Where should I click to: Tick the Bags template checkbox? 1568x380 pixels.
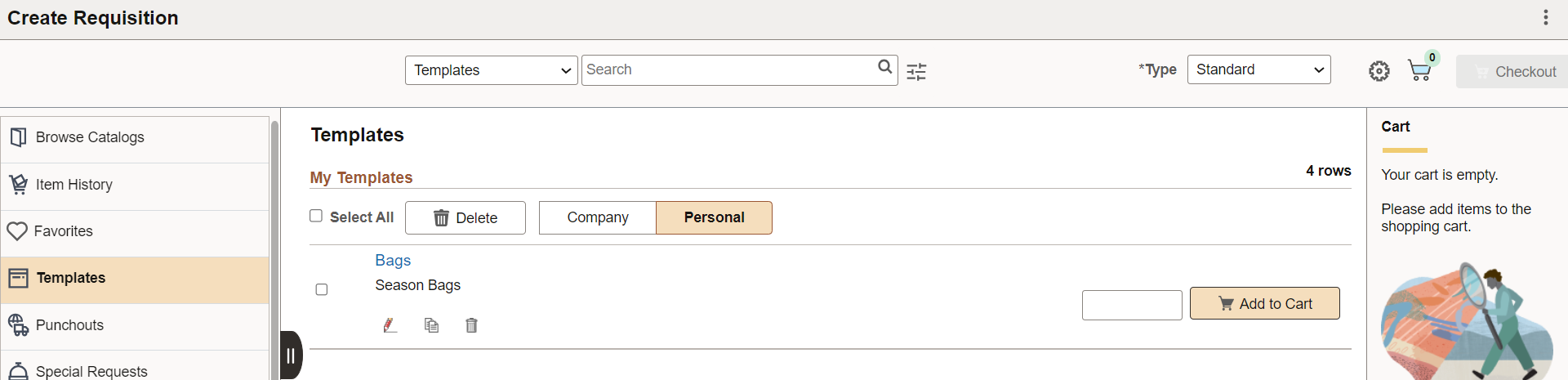(322, 289)
